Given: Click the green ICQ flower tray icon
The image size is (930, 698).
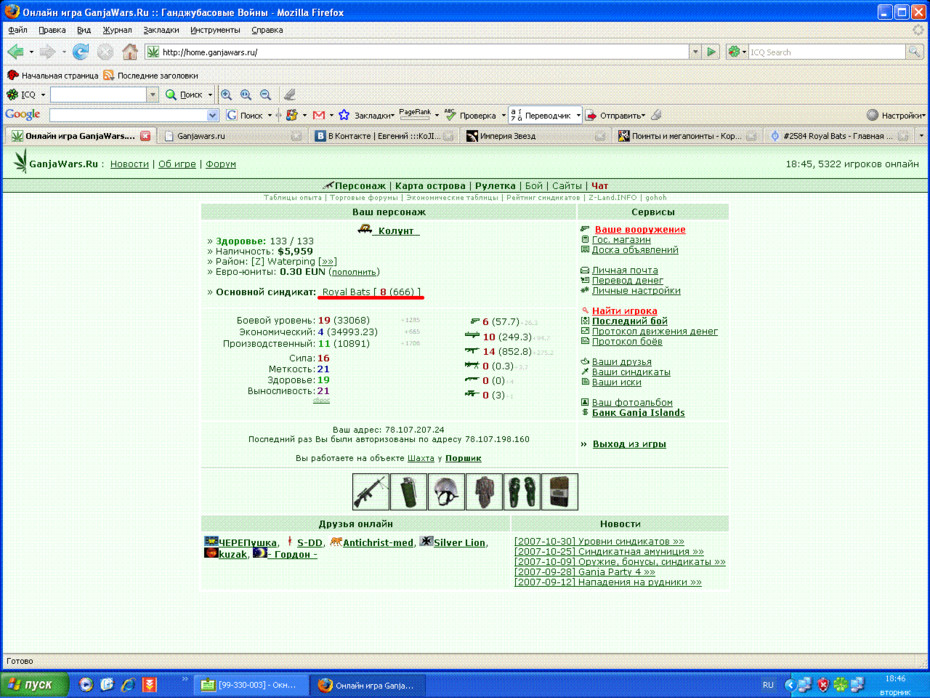Looking at the screenshot, I should [840, 685].
